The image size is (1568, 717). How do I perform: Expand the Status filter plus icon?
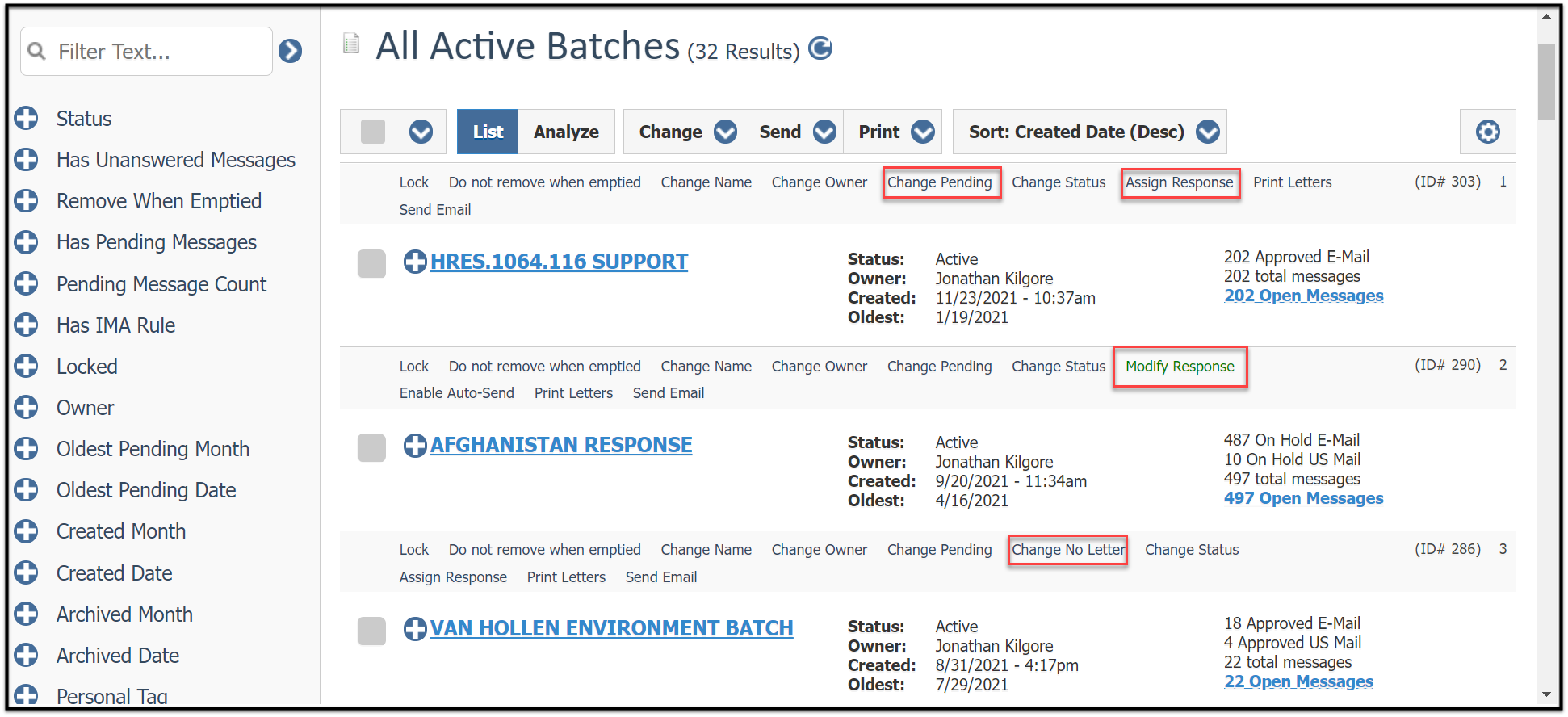pos(26,119)
